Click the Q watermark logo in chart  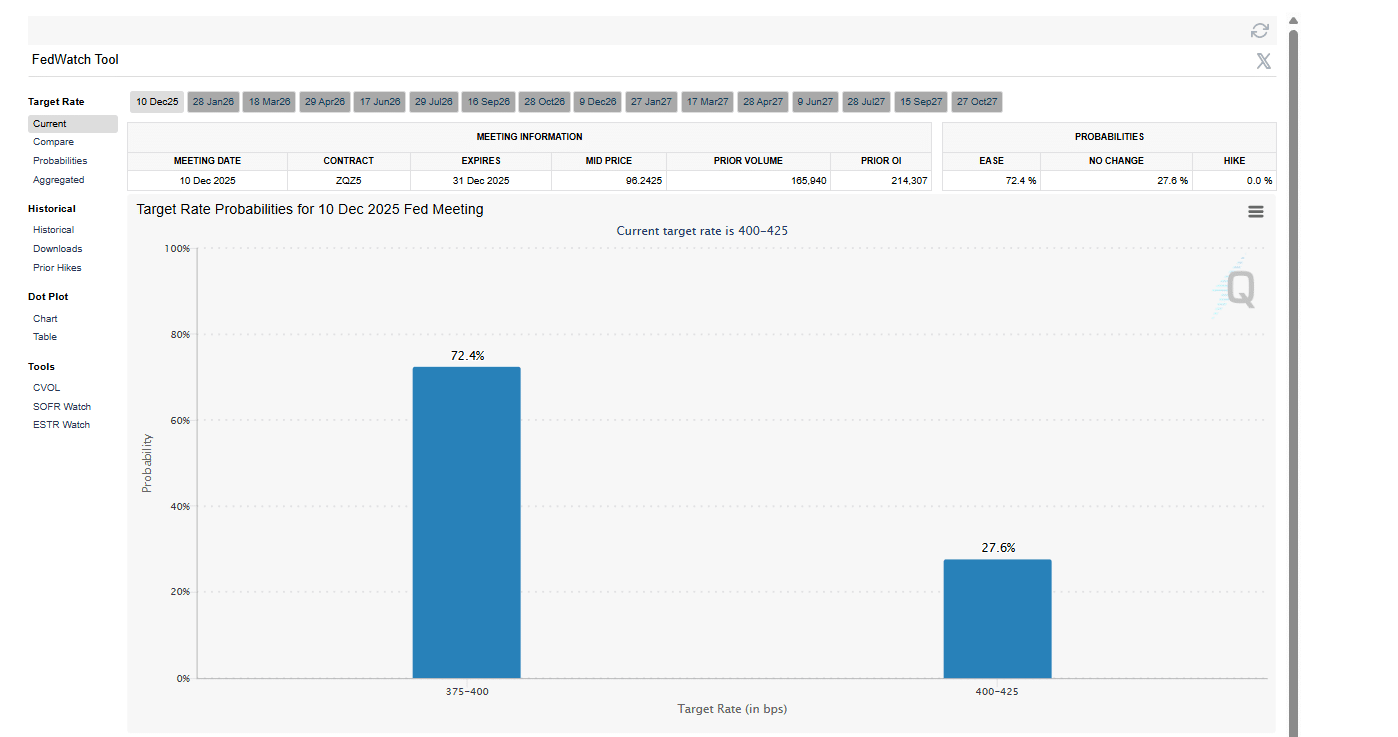pyautogui.click(x=1238, y=290)
